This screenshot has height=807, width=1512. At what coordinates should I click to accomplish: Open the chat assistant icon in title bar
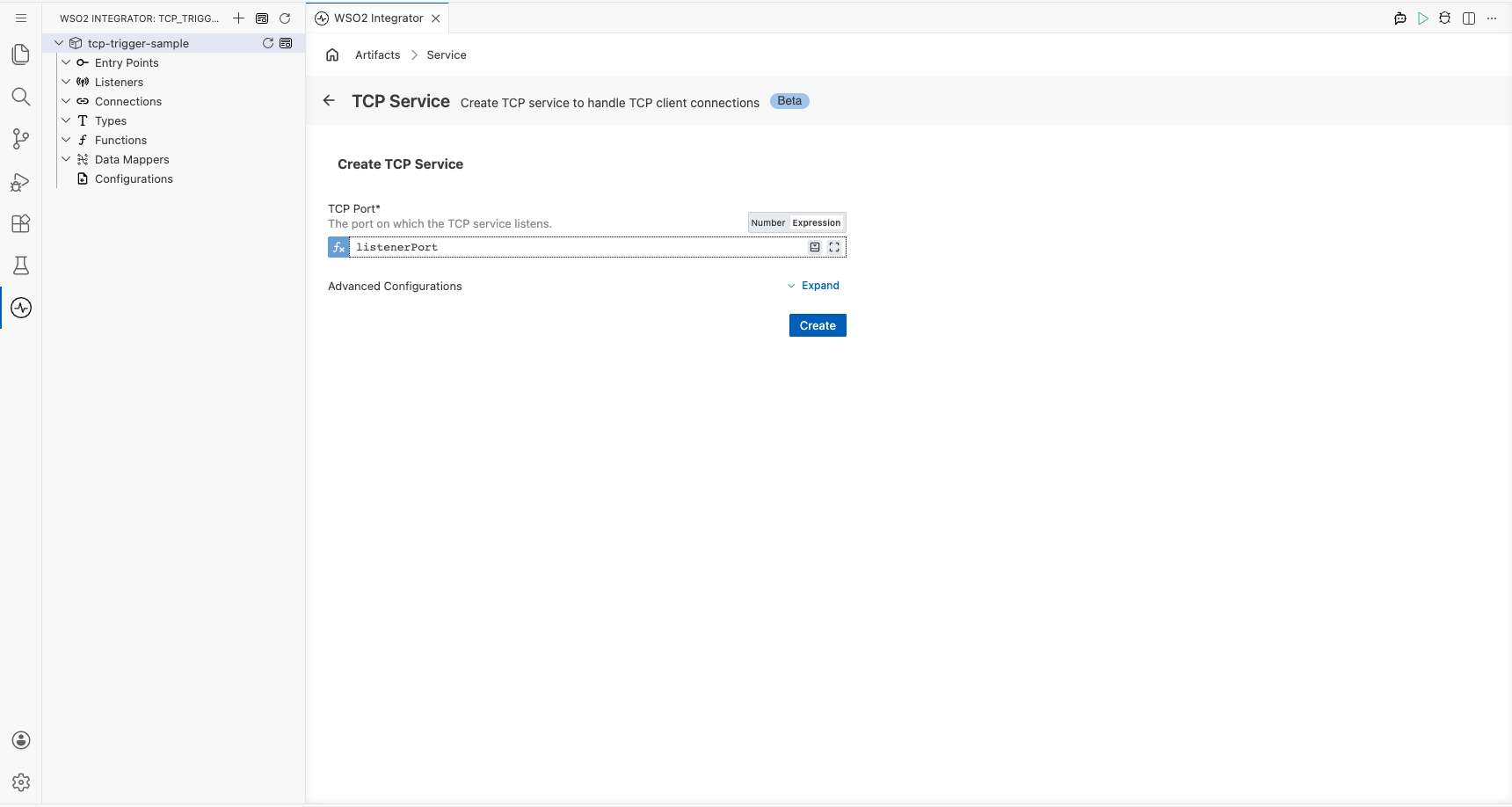click(1400, 18)
